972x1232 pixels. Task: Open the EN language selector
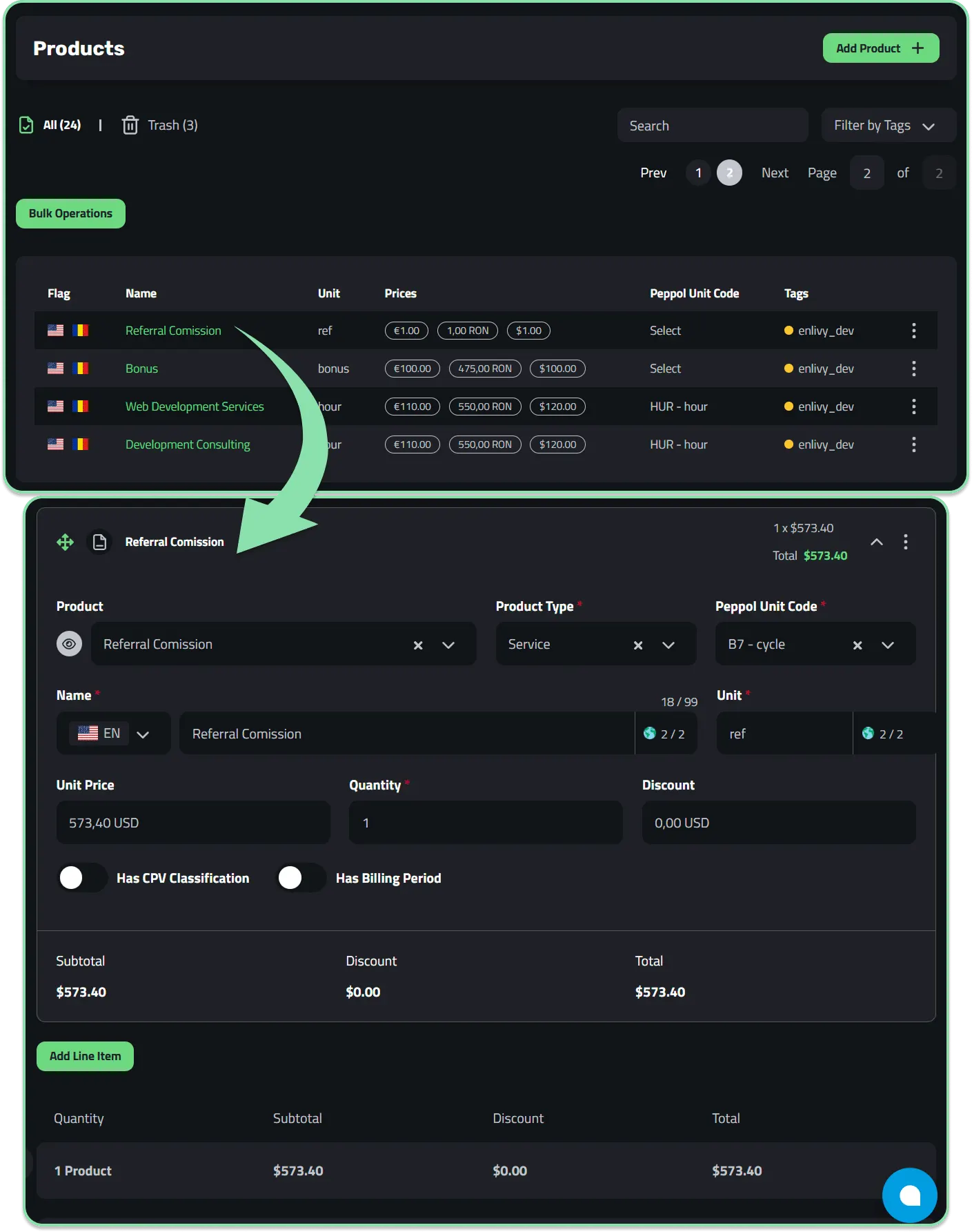coord(114,733)
